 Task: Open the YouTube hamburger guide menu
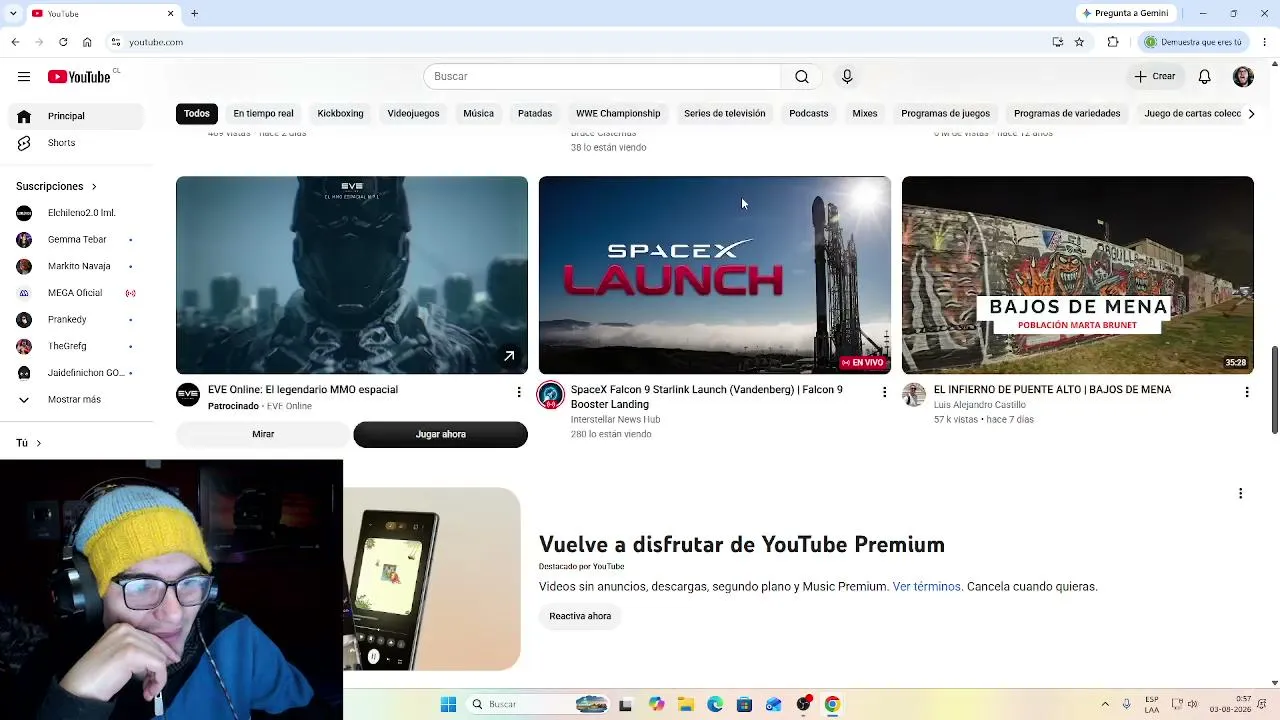tap(24, 76)
